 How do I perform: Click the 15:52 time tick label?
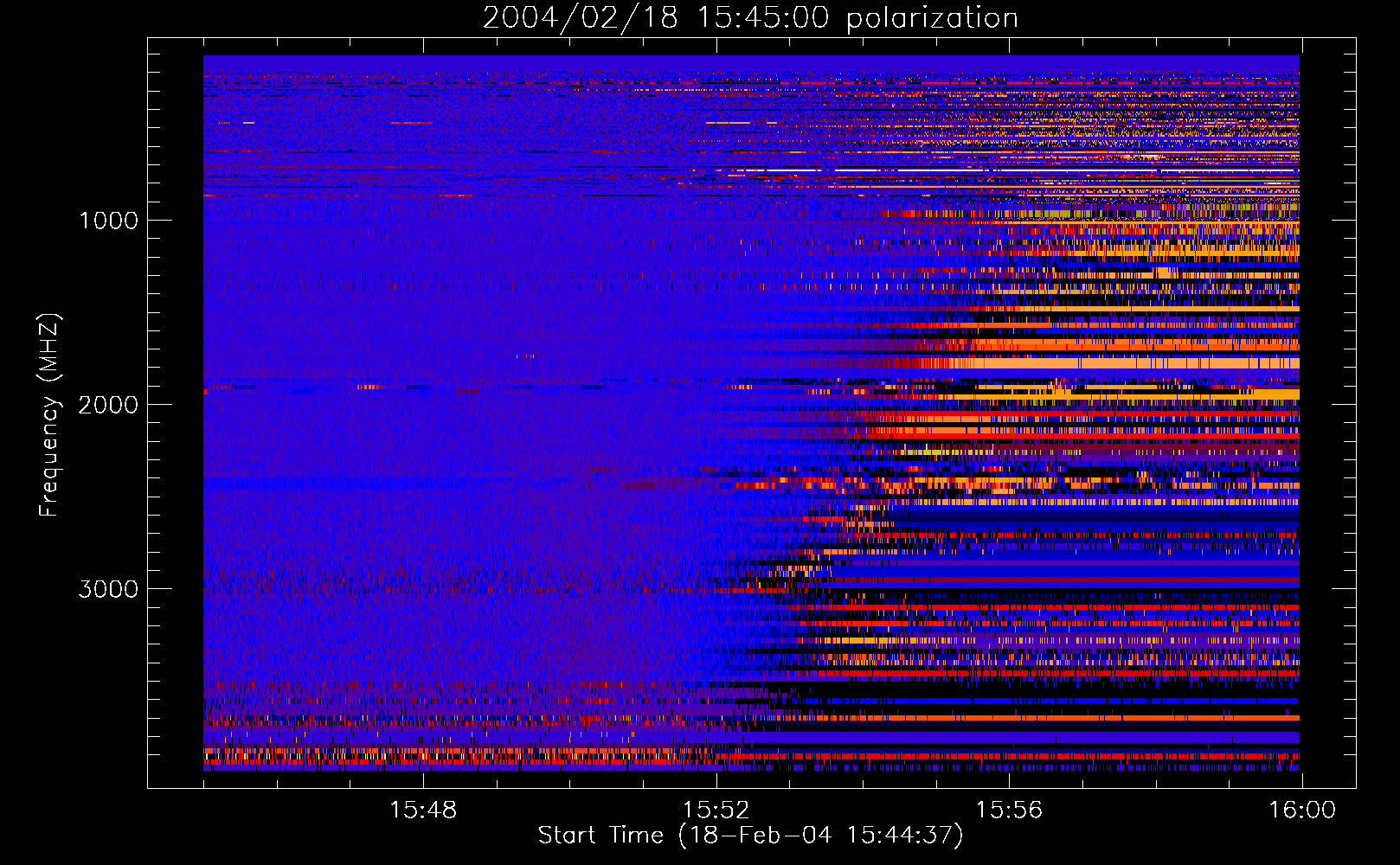(x=716, y=811)
